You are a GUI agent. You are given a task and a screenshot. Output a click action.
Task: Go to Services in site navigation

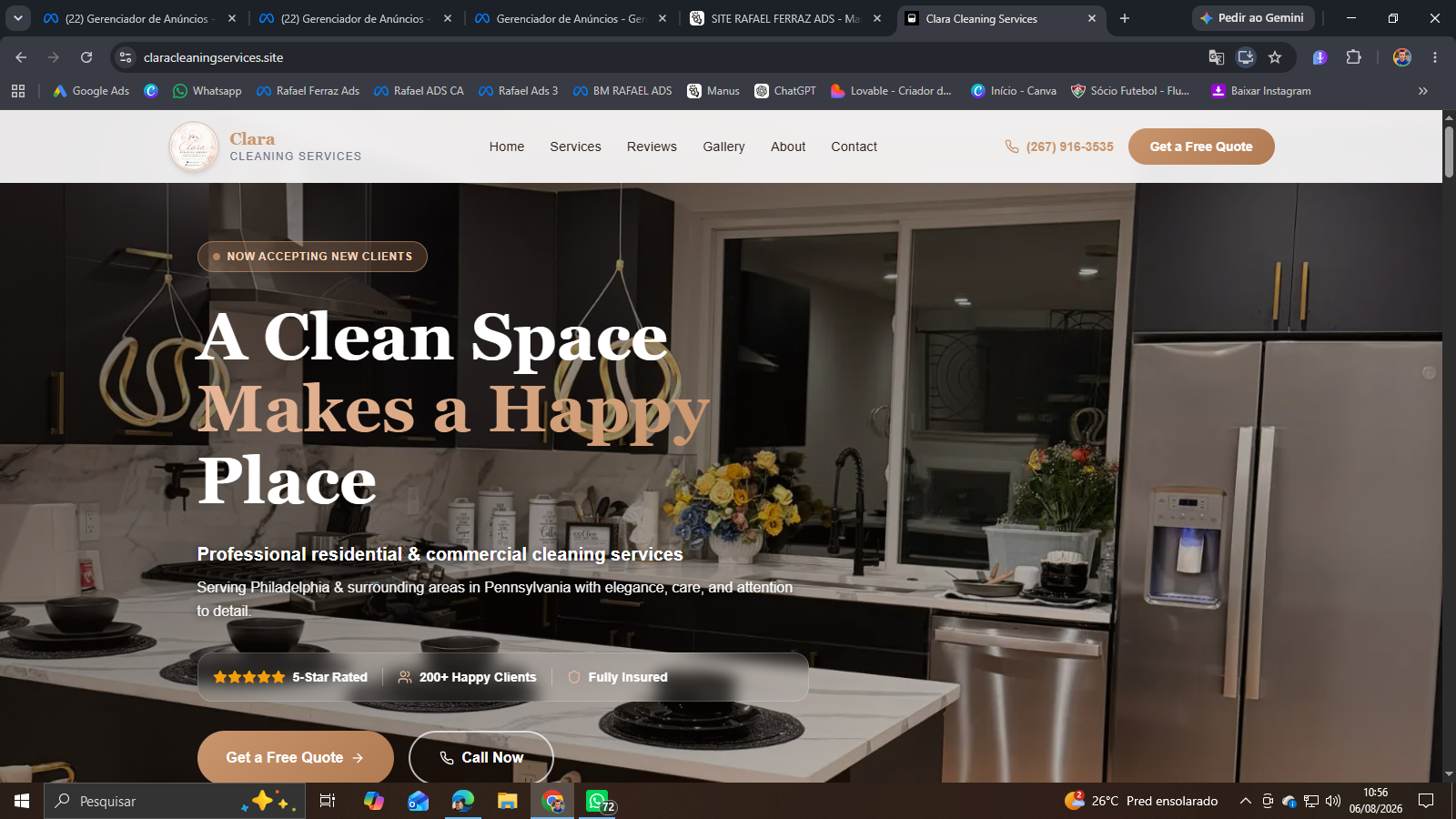point(575,147)
